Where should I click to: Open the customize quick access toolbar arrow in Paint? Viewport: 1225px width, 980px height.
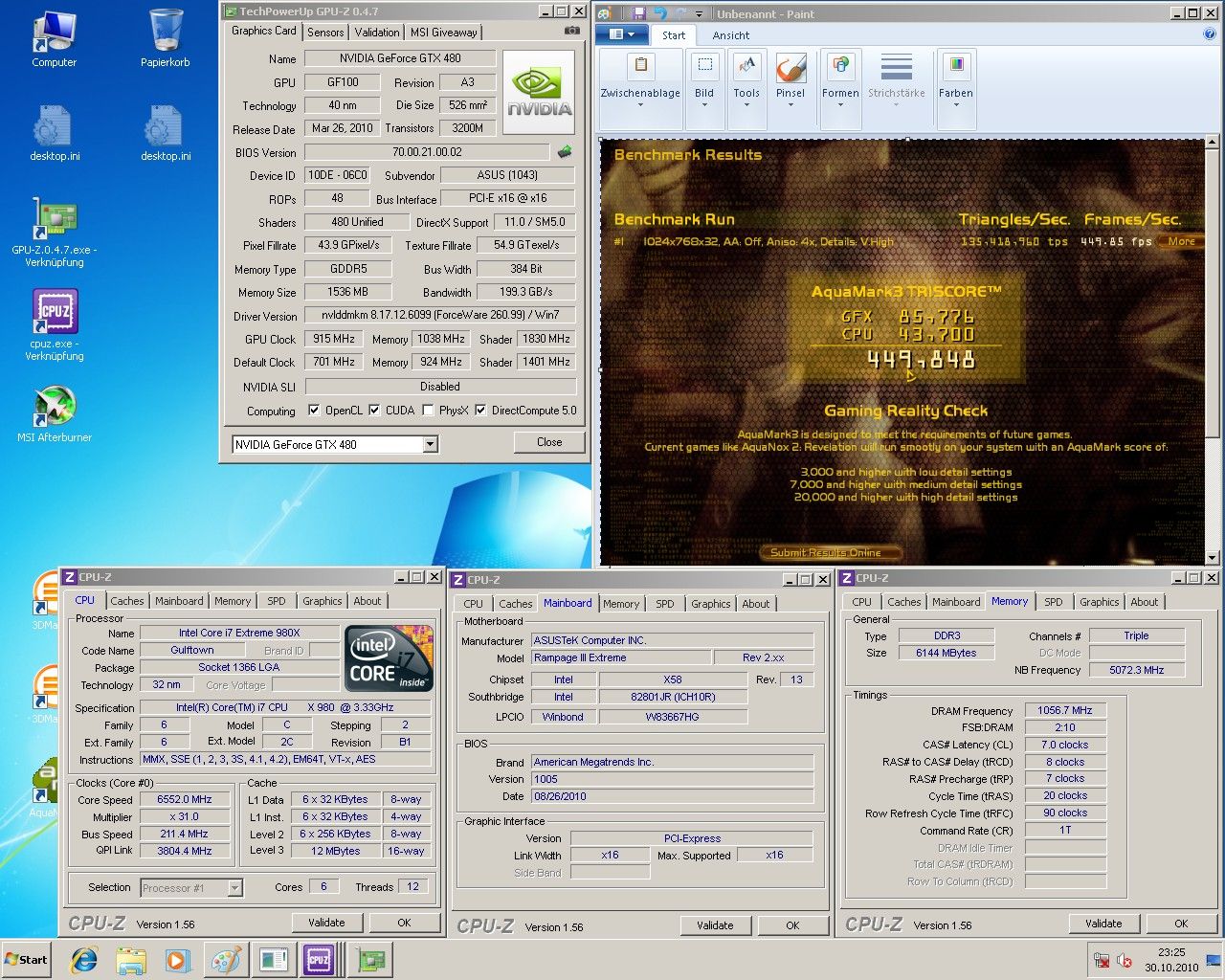tap(700, 13)
